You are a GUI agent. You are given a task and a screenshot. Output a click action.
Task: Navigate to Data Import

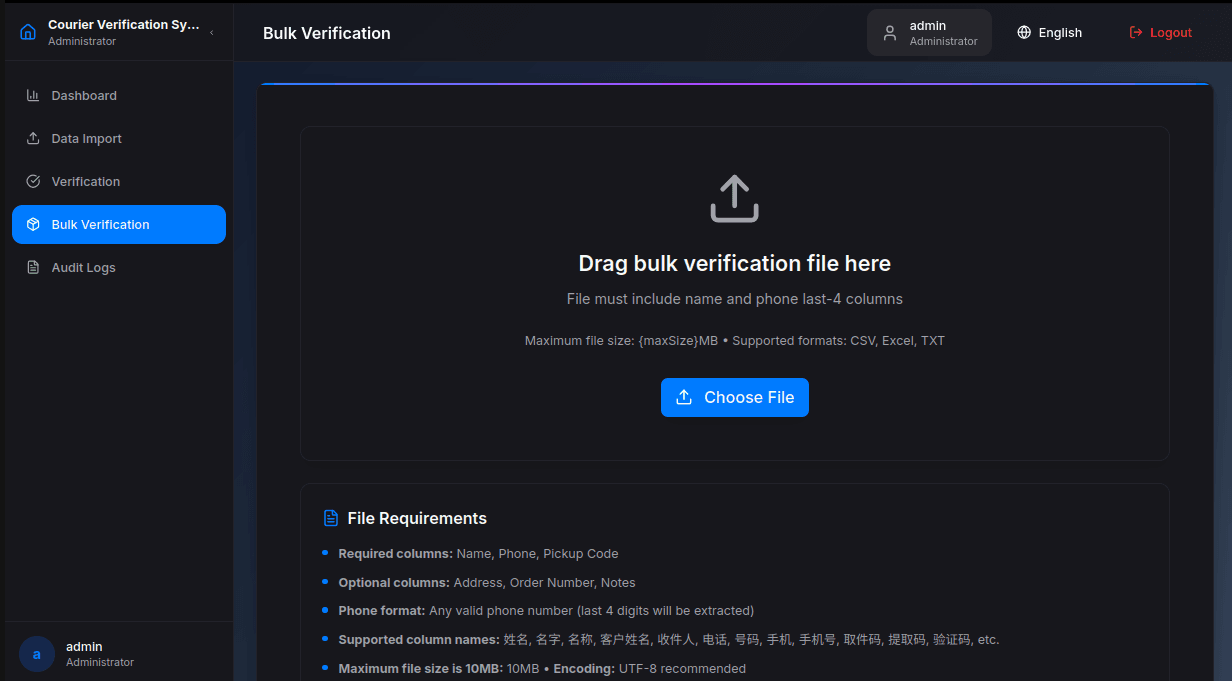click(86, 139)
